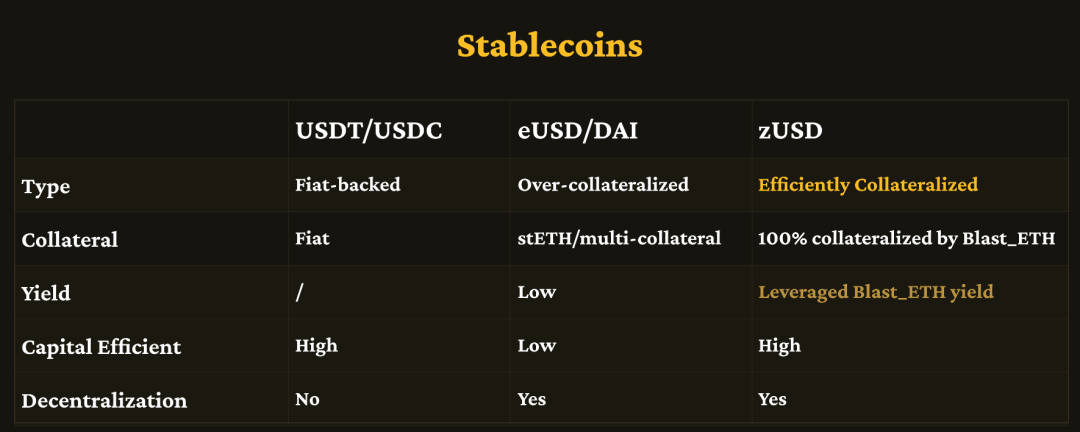Screen dimensions: 1080x432
Task: Click the Capital Efficient row label
Action: [x=101, y=347]
